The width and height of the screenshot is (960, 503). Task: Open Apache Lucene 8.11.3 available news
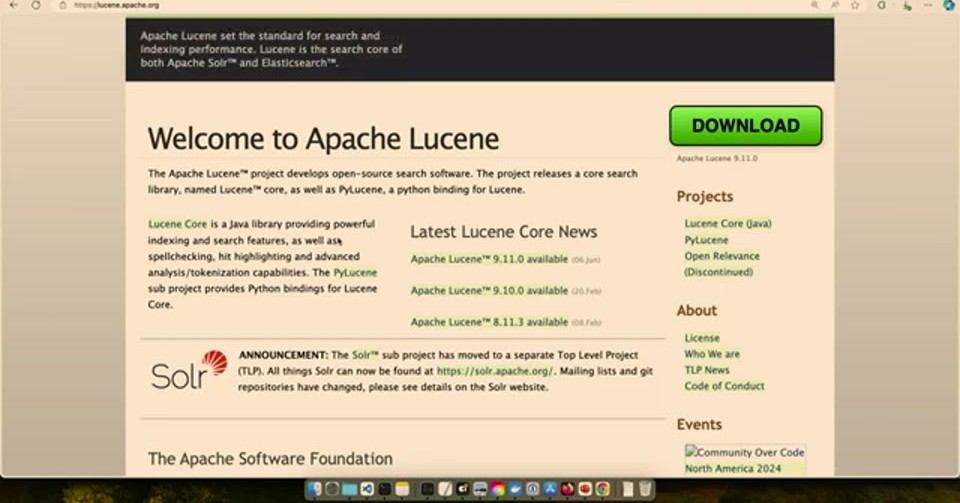(x=489, y=322)
